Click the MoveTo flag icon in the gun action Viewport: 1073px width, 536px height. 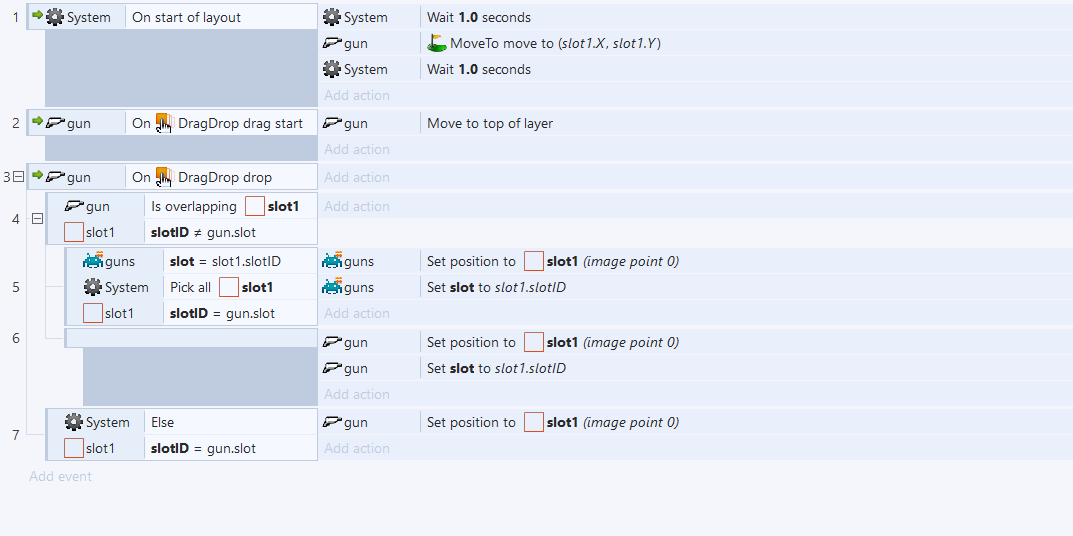pyautogui.click(x=436, y=43)
